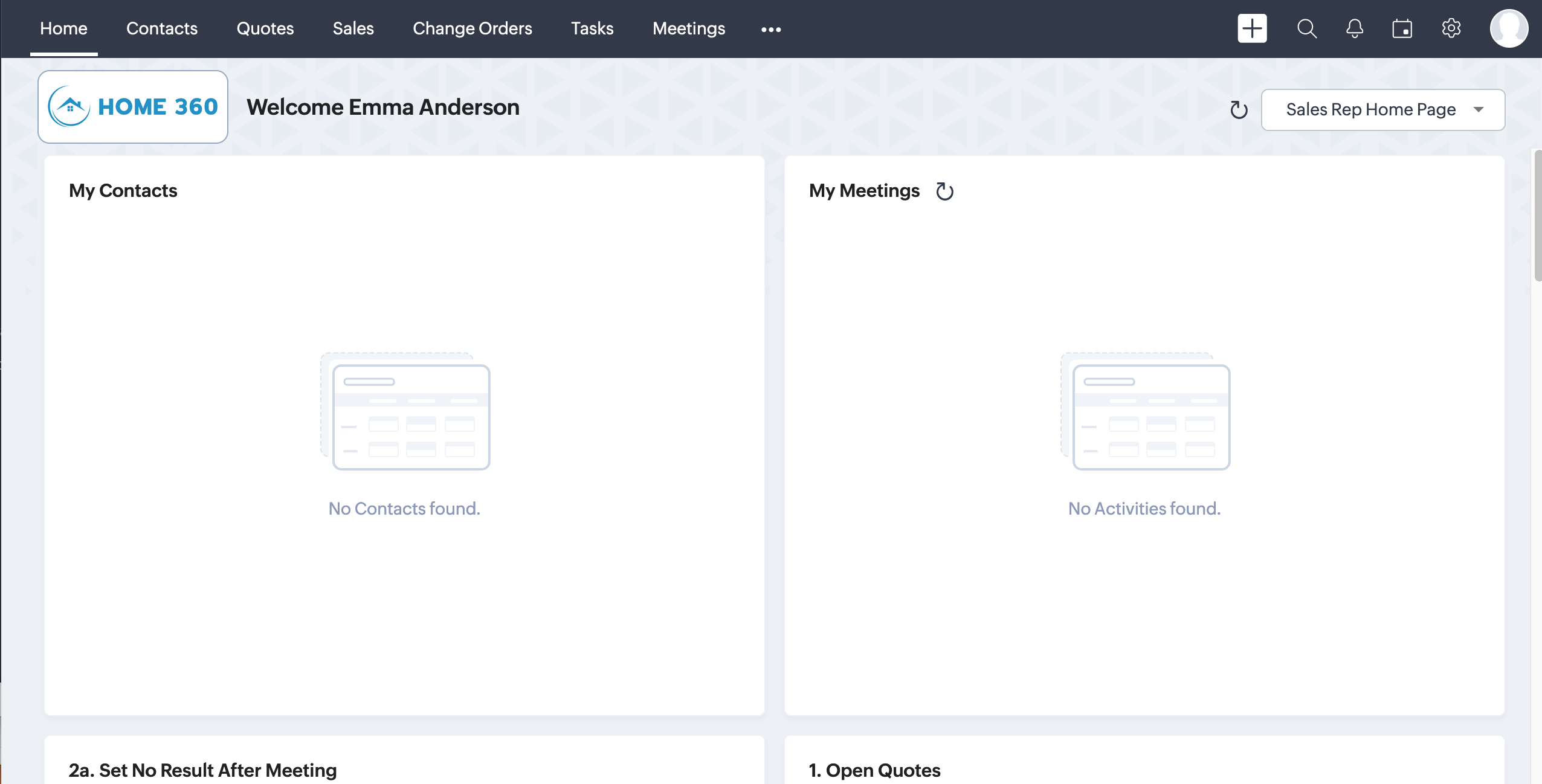The height and width of the screenshot is (784, 1542).
Task: Click the Home 360 logo
Action: [x=133, y=107]
